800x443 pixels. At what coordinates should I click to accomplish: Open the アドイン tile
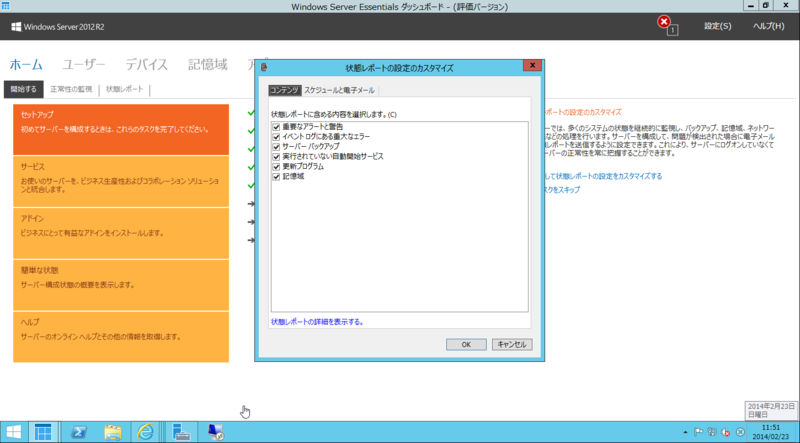(121, 233)
